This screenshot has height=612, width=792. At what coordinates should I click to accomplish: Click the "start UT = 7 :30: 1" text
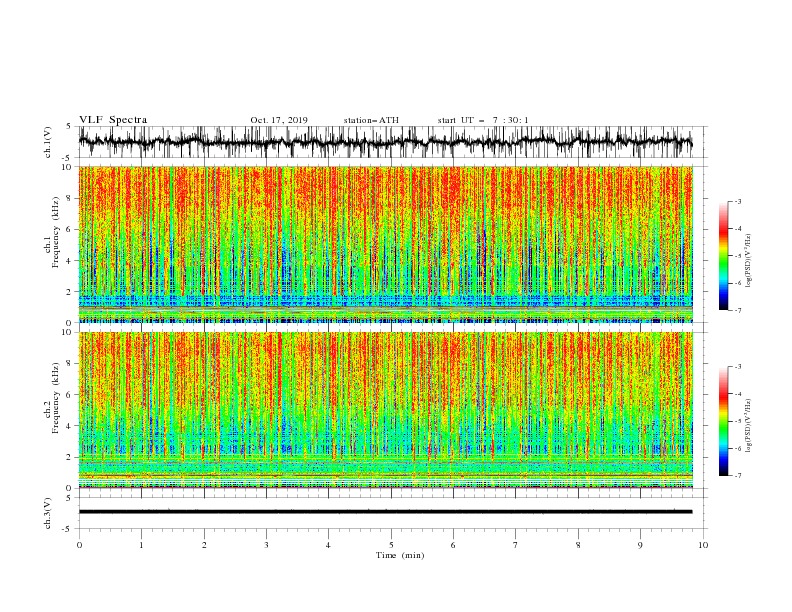(x=483, y=120)
